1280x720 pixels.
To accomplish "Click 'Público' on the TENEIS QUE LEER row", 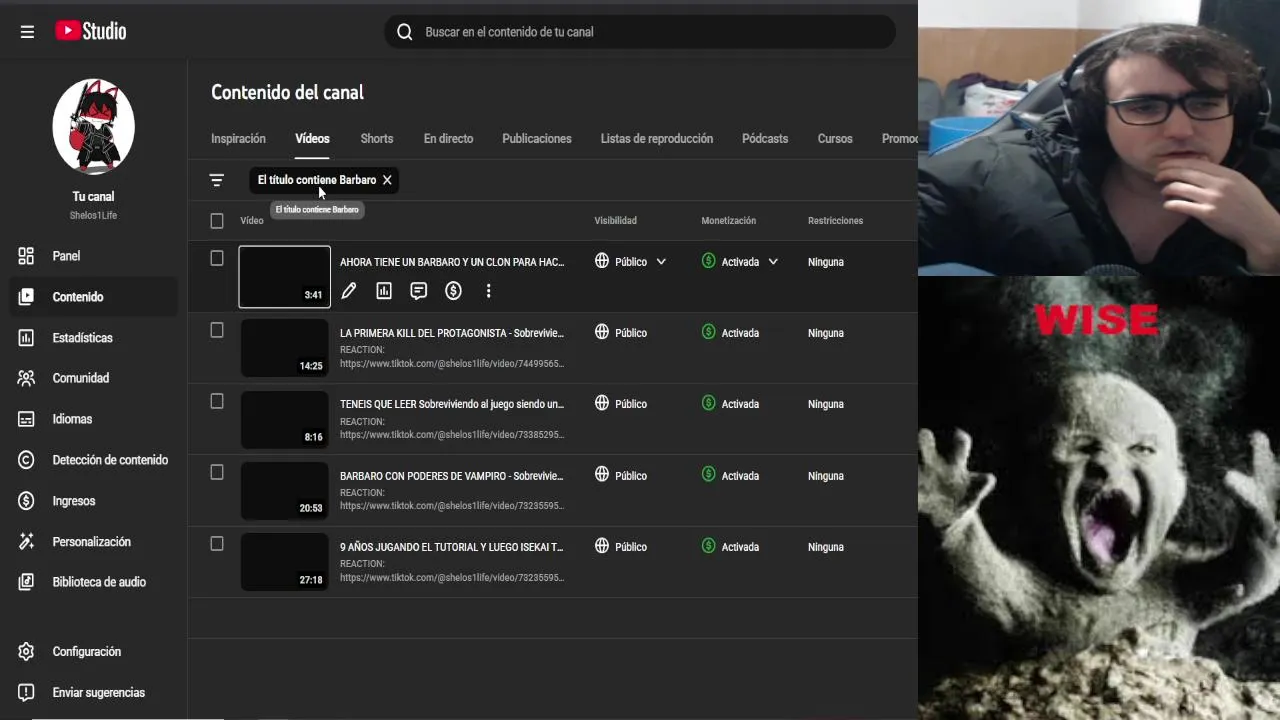I will point(631,404).
